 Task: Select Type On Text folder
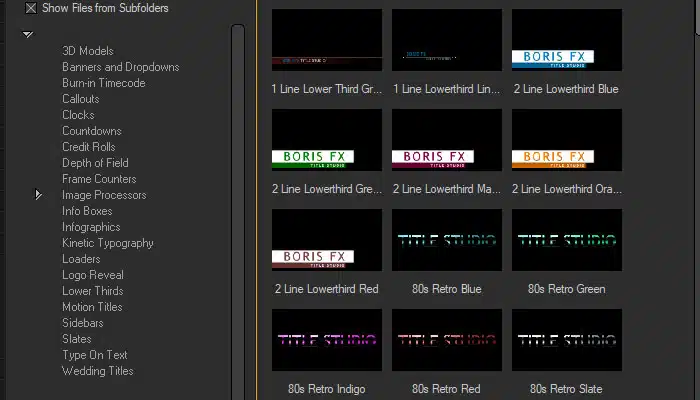[x=95, y=355]
